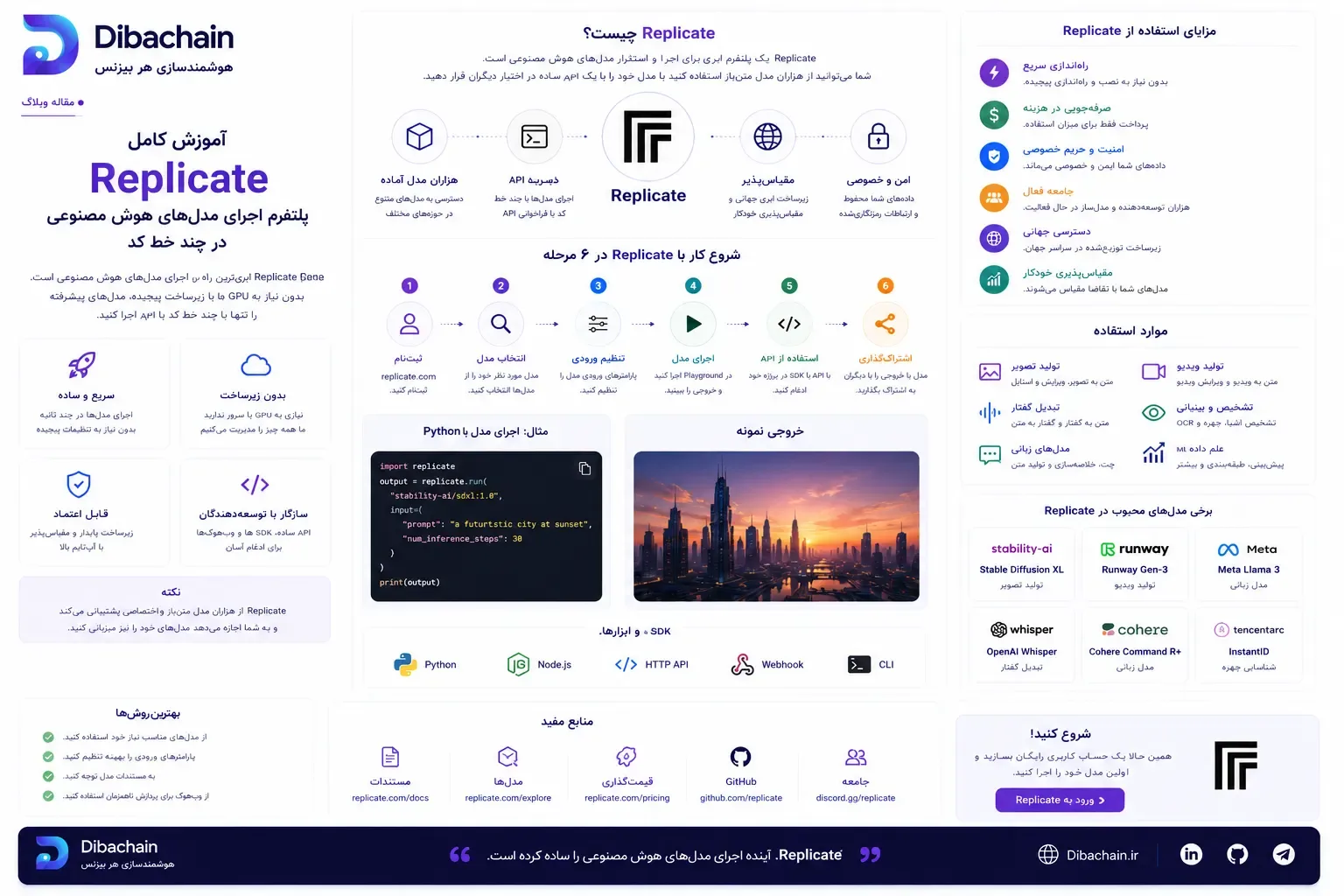This screenshot has height=896, width=1344.
Task: Open replicate.com/pricing link
Action: pyautogui.click(x=626, y=798)
